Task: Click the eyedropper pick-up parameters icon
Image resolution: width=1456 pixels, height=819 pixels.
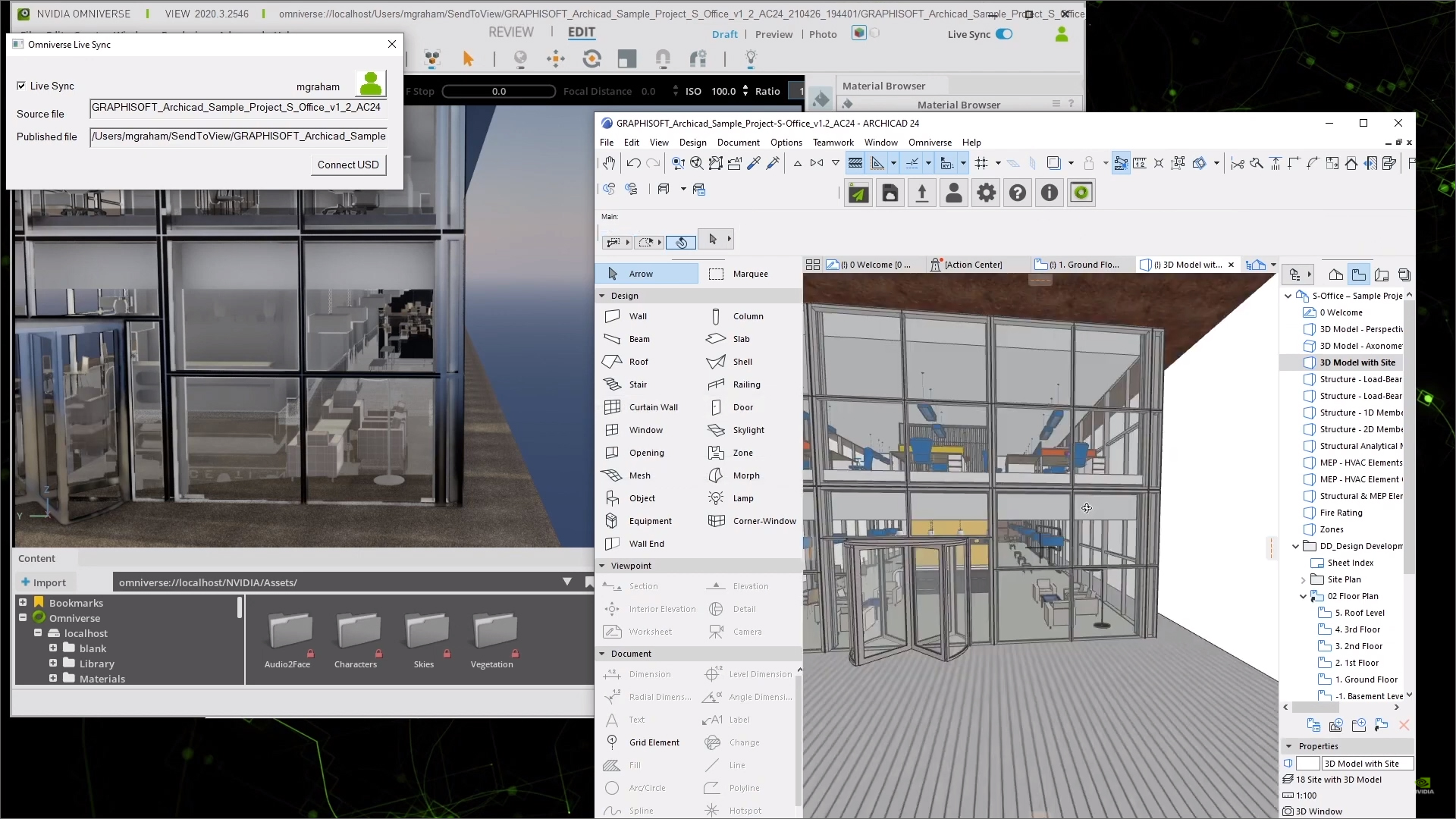Action: (754, 163)
